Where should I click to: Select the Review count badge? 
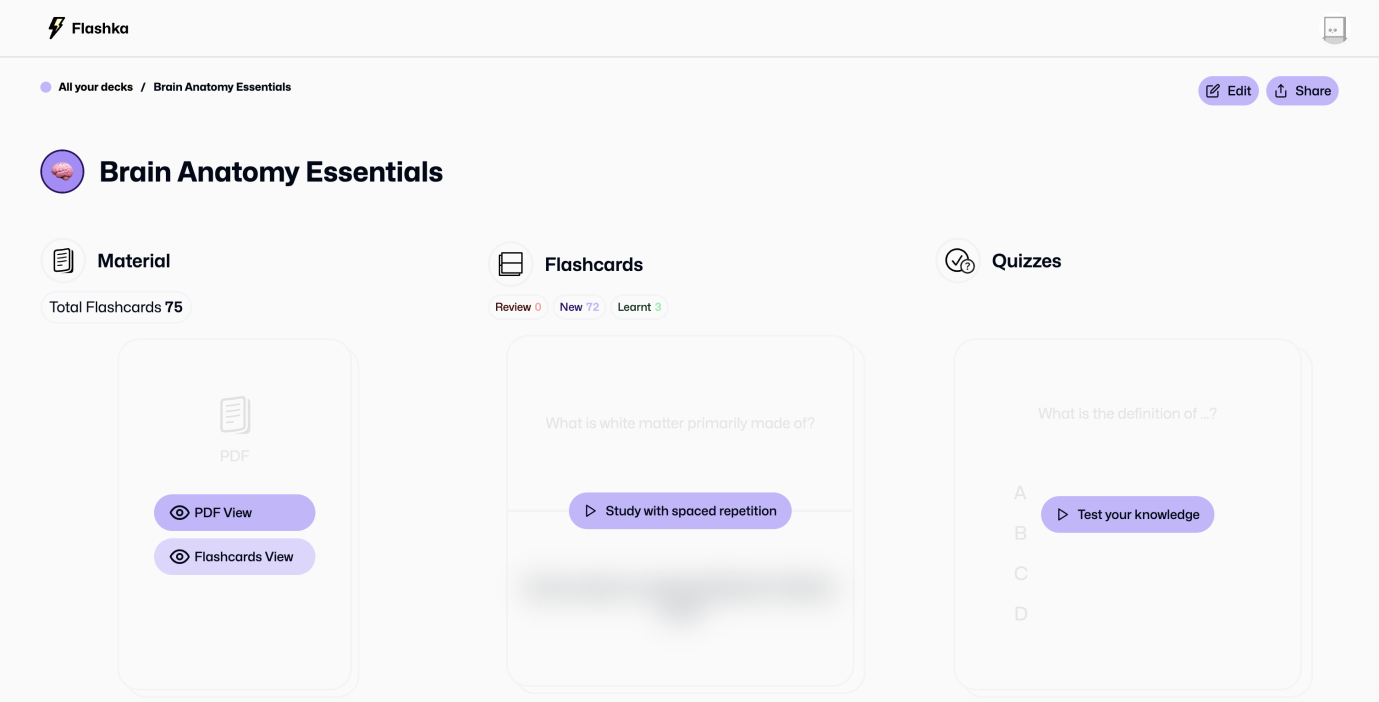point(518,307)
